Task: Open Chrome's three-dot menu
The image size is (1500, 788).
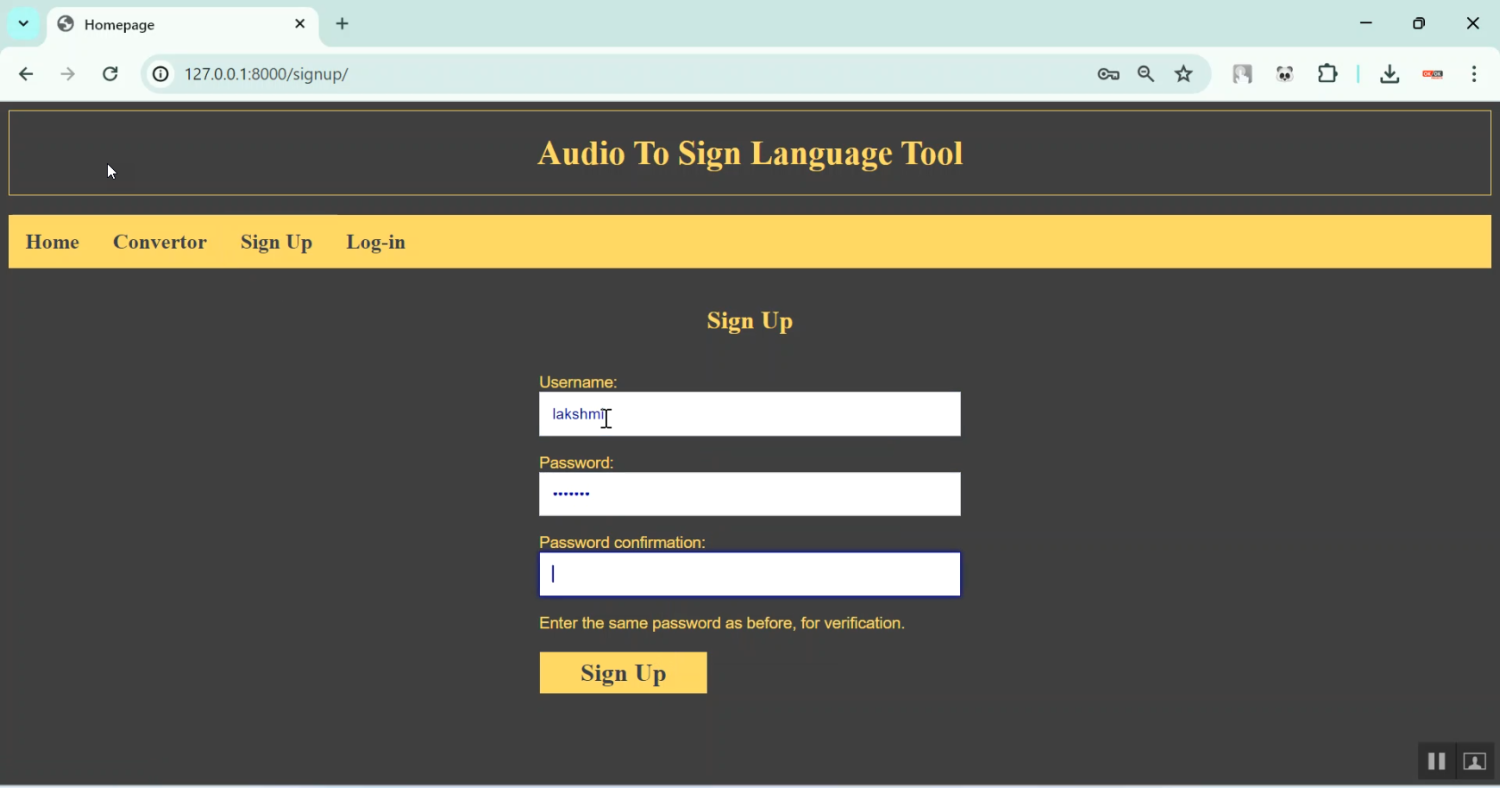Action: pos(1474,74)
